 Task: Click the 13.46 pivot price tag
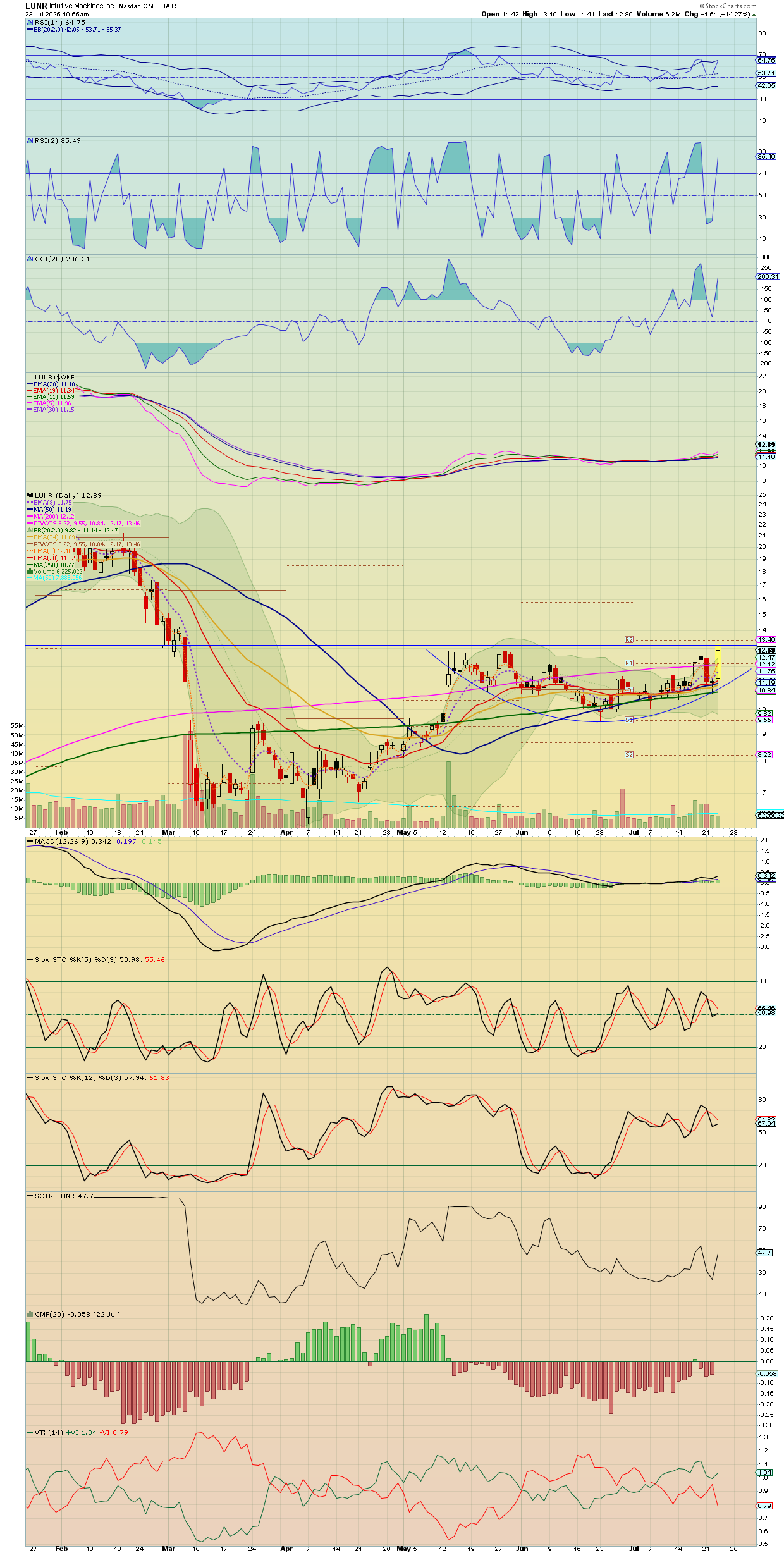(x=766, y=640)
